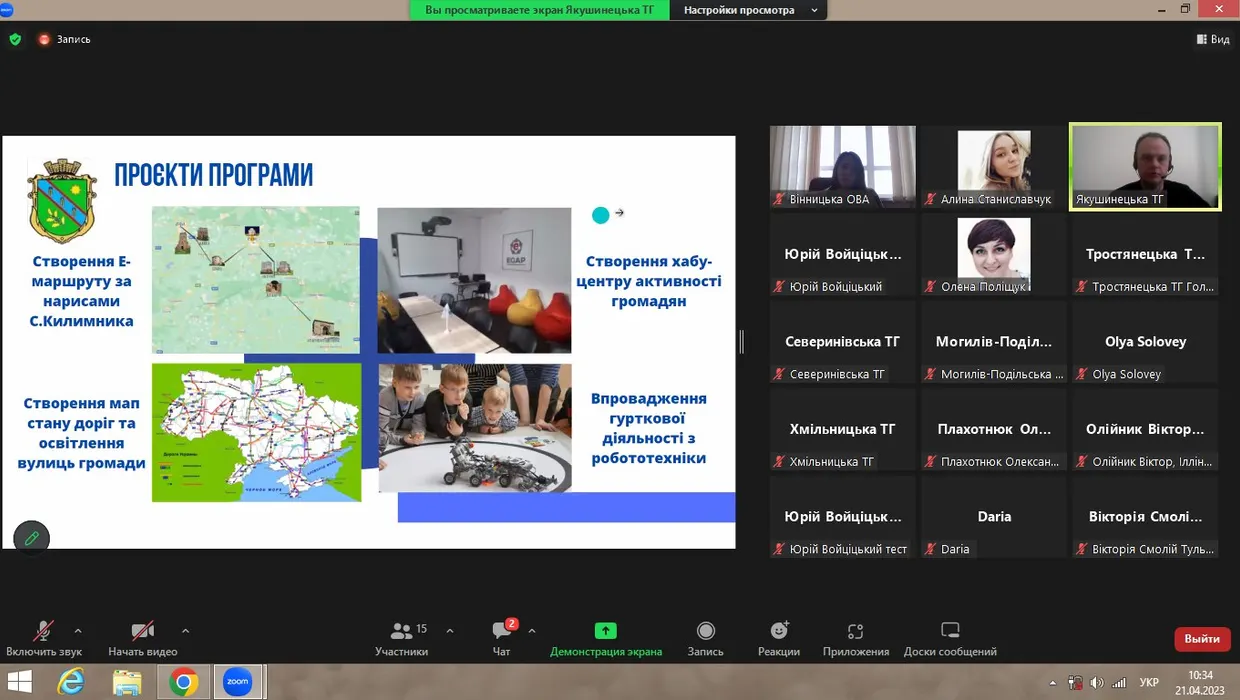Viewport: 1240px width, 700px height.
Task: Leave meeting with Выйти button
Action: [x=1202, y=639]
